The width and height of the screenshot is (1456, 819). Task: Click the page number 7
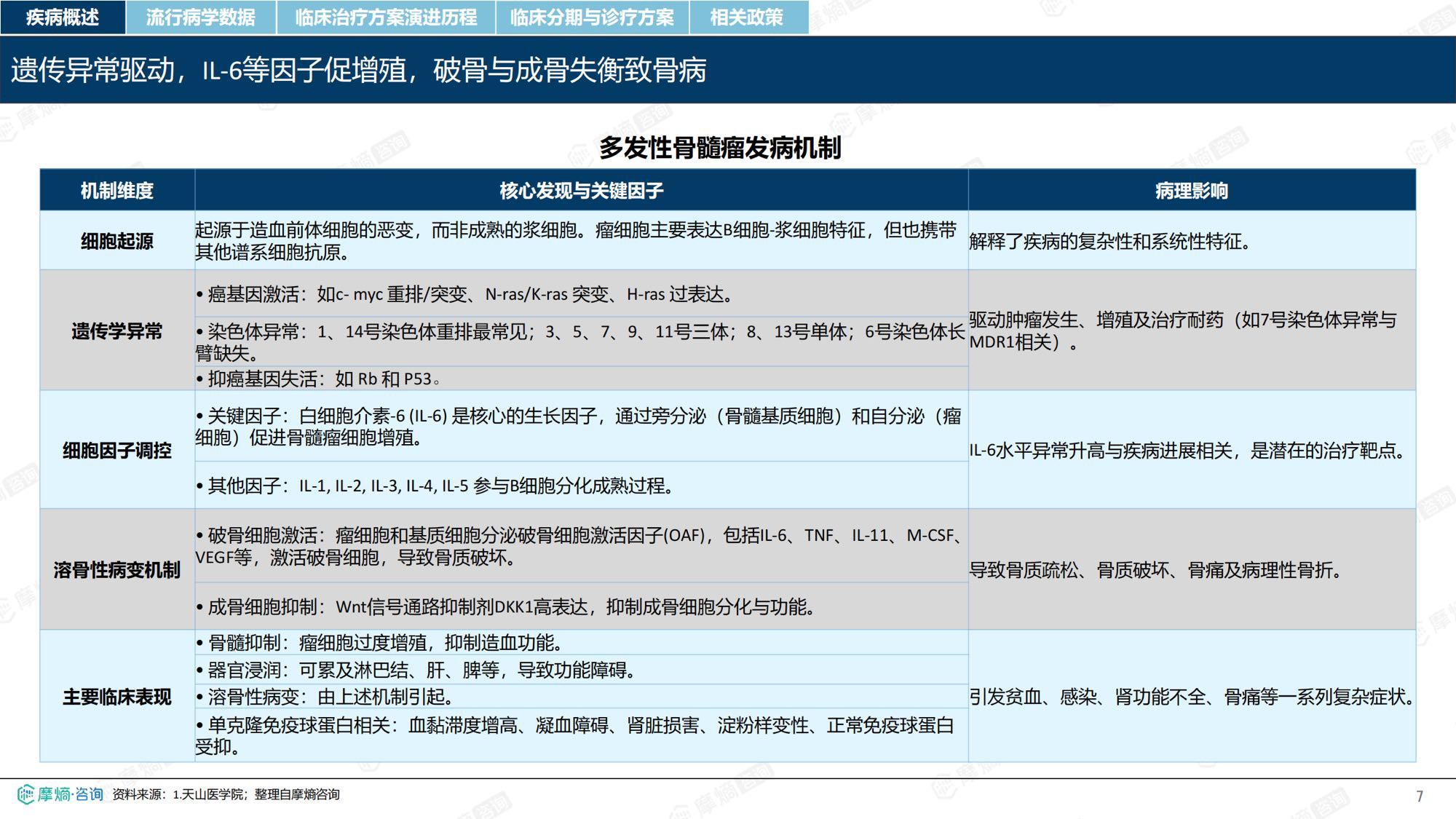1420,796
